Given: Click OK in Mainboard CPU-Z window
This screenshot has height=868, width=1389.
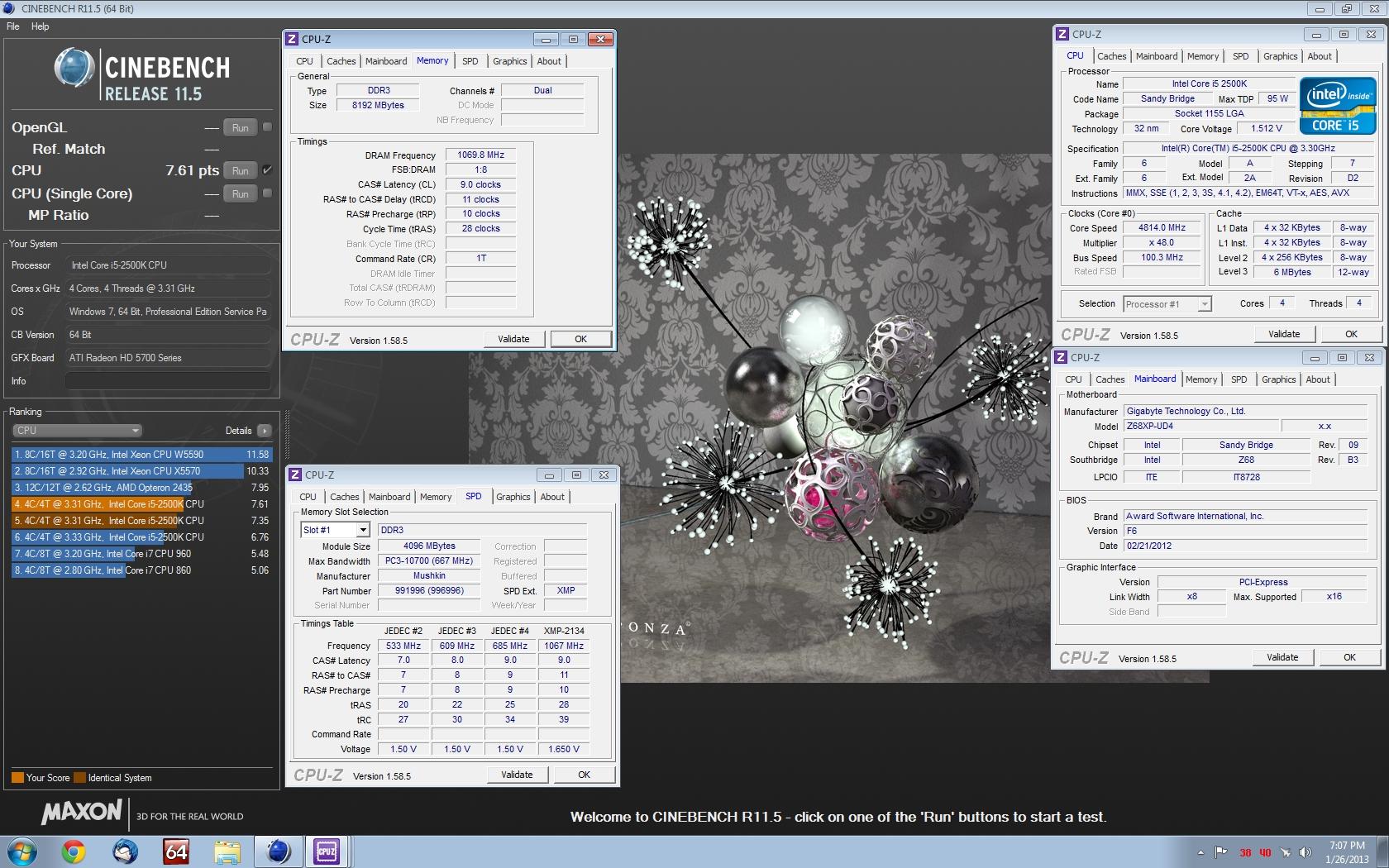Looking at the screenshot, I should 1350,657.
